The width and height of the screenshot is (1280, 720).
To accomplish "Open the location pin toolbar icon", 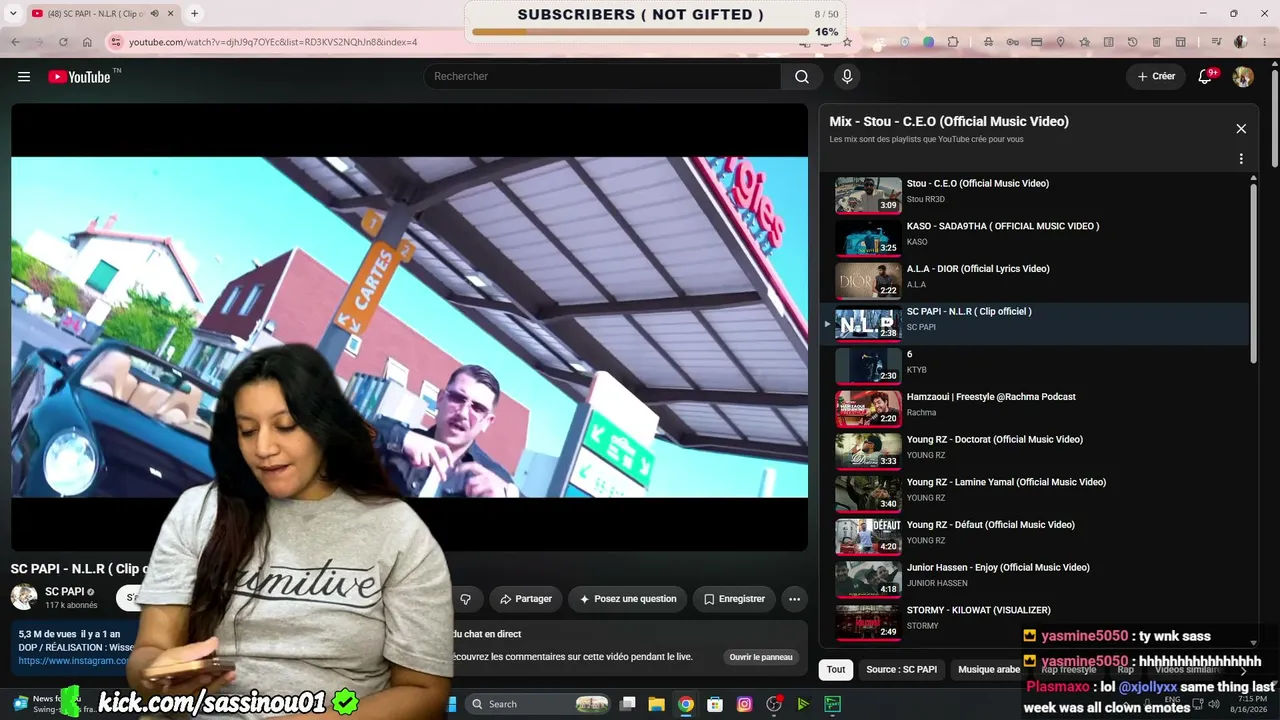I will [1060, 42].
